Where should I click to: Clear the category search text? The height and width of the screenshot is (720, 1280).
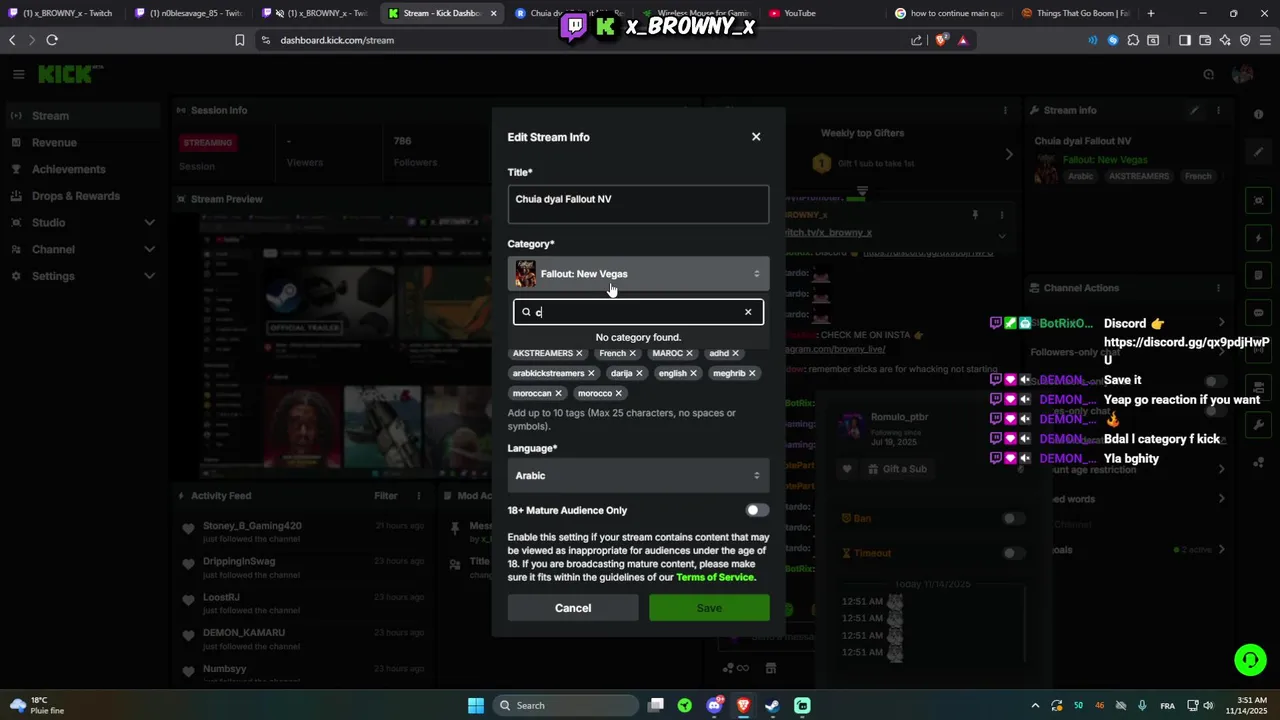click(748, 312)
